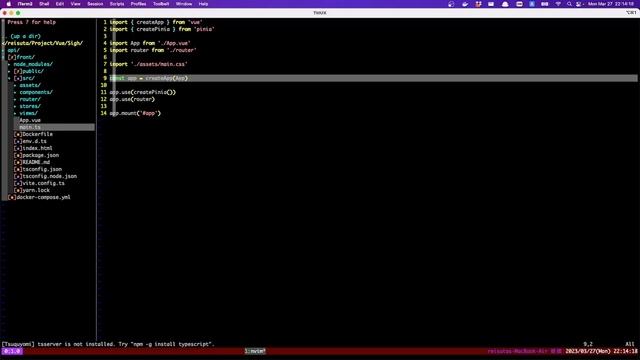The height and width of the screenshot is (360, 640).
Task: Open the Help menu
Action: (203, 4)
